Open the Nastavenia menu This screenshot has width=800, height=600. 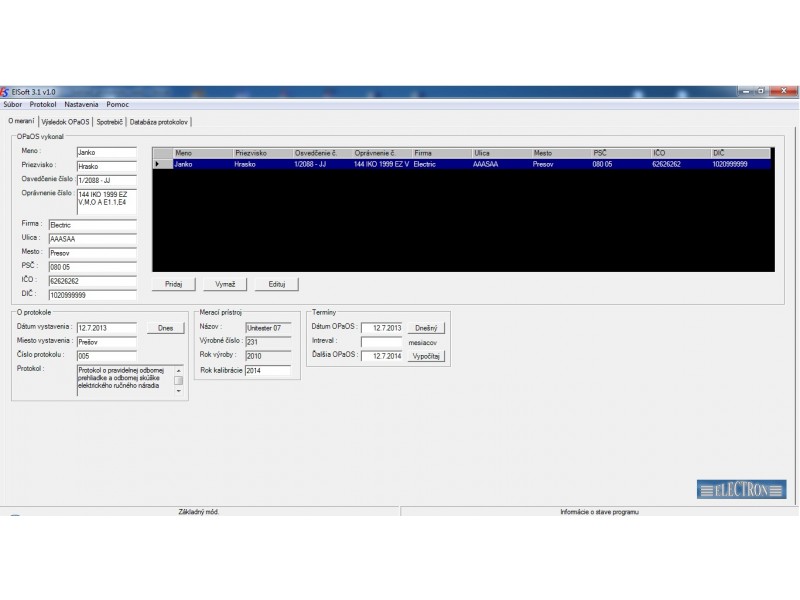[x=81, y=104]
